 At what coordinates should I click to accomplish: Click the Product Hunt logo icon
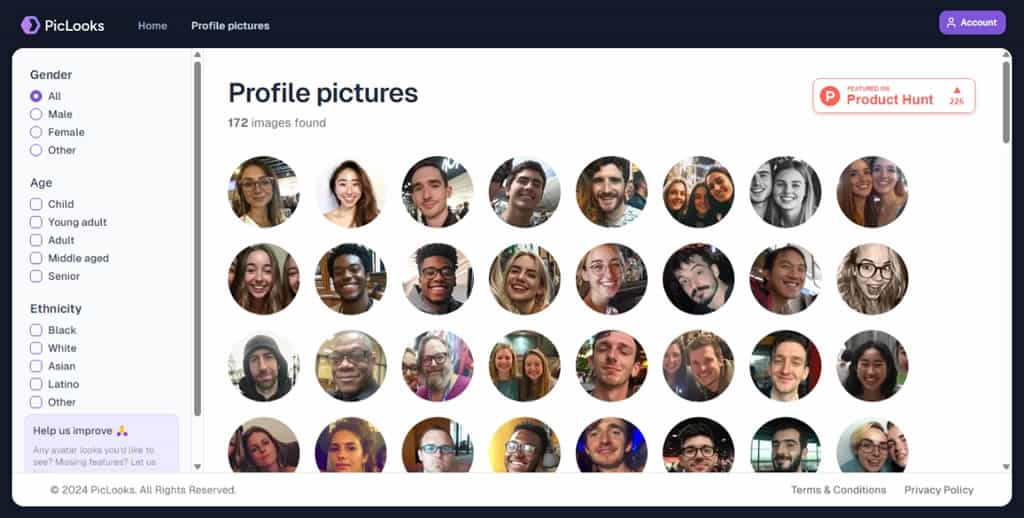[x=830, y=96]
